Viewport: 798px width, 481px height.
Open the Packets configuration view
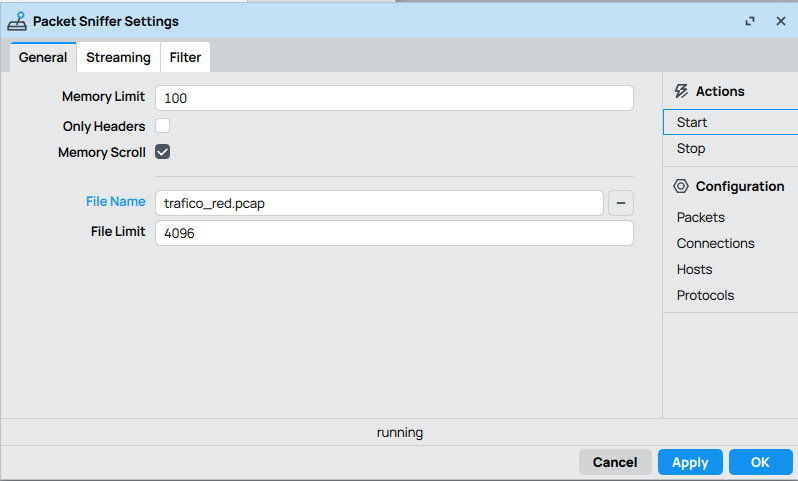tap(700, 217)
